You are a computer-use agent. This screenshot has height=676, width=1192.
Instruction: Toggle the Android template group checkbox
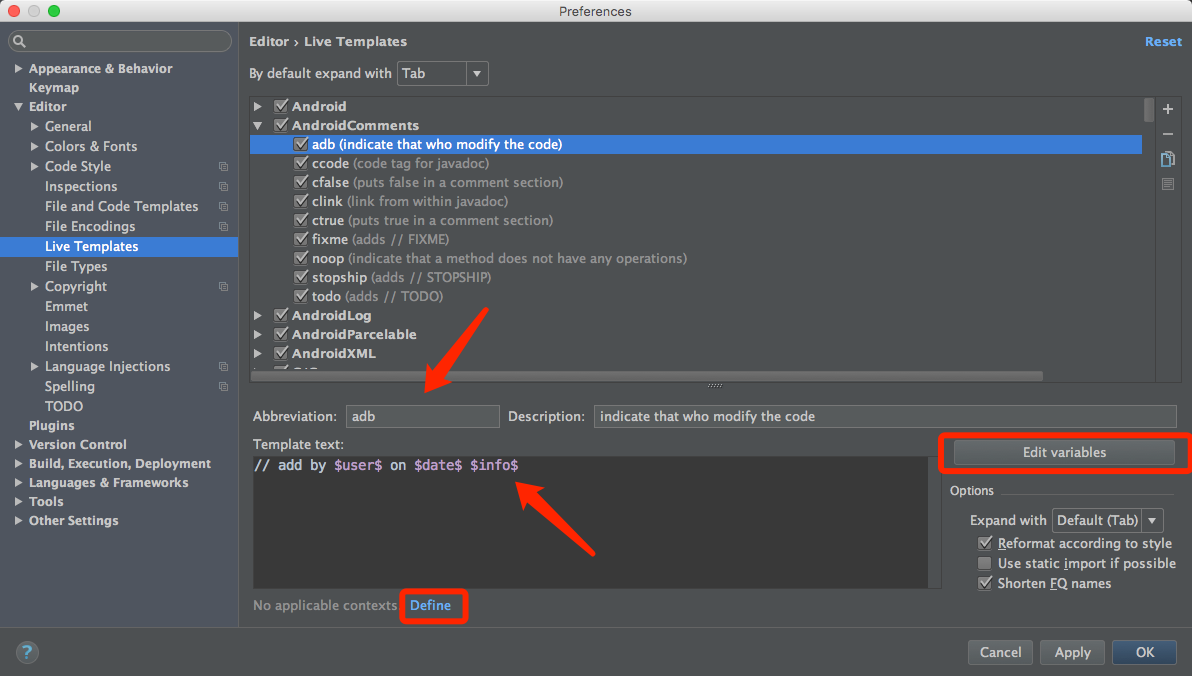[x=281, y=106]
